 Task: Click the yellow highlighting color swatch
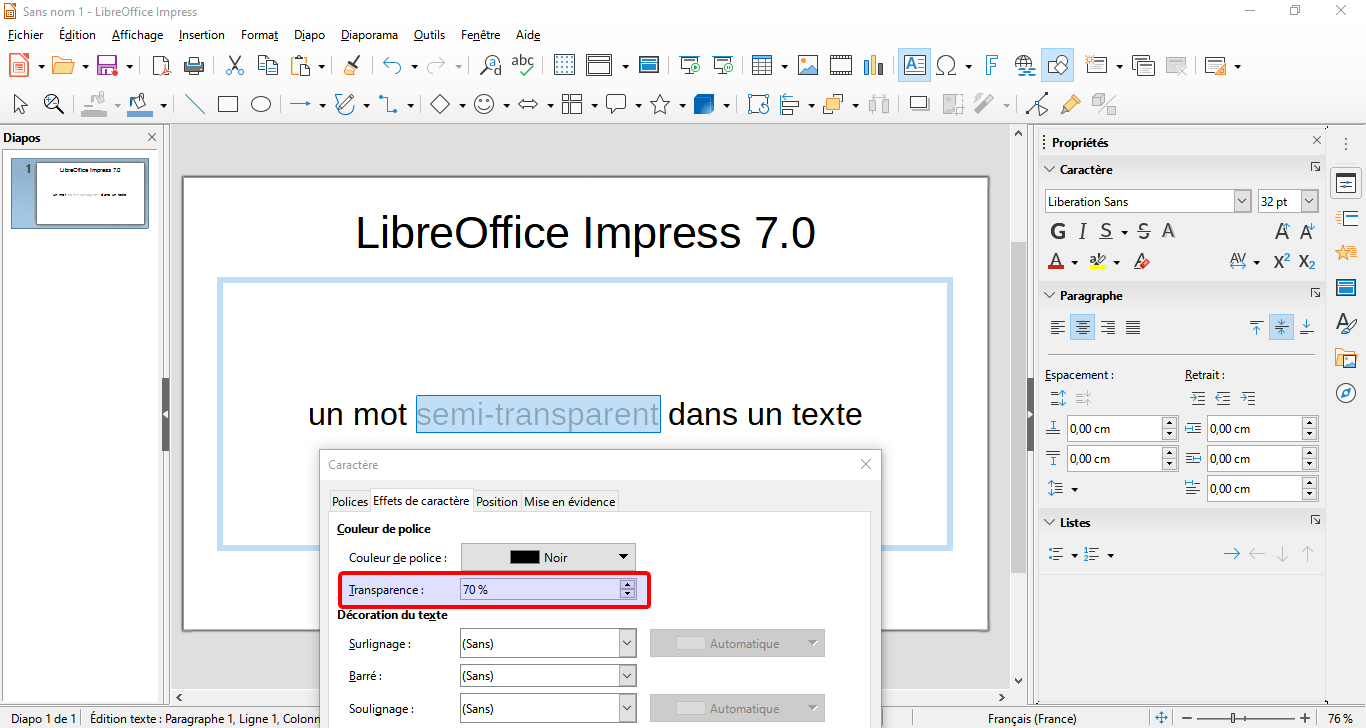1097,261
